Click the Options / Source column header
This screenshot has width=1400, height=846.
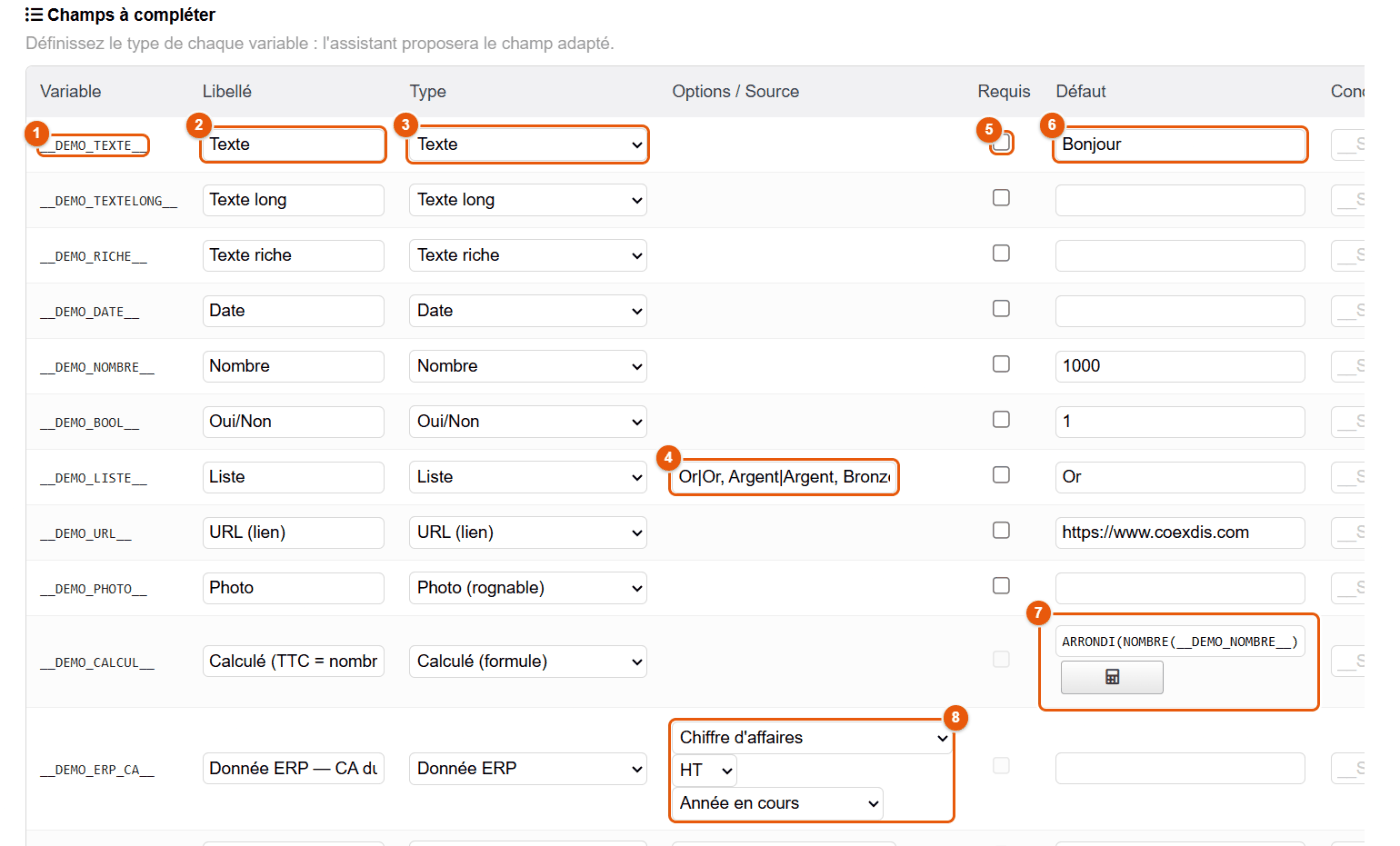coord(736,92)
